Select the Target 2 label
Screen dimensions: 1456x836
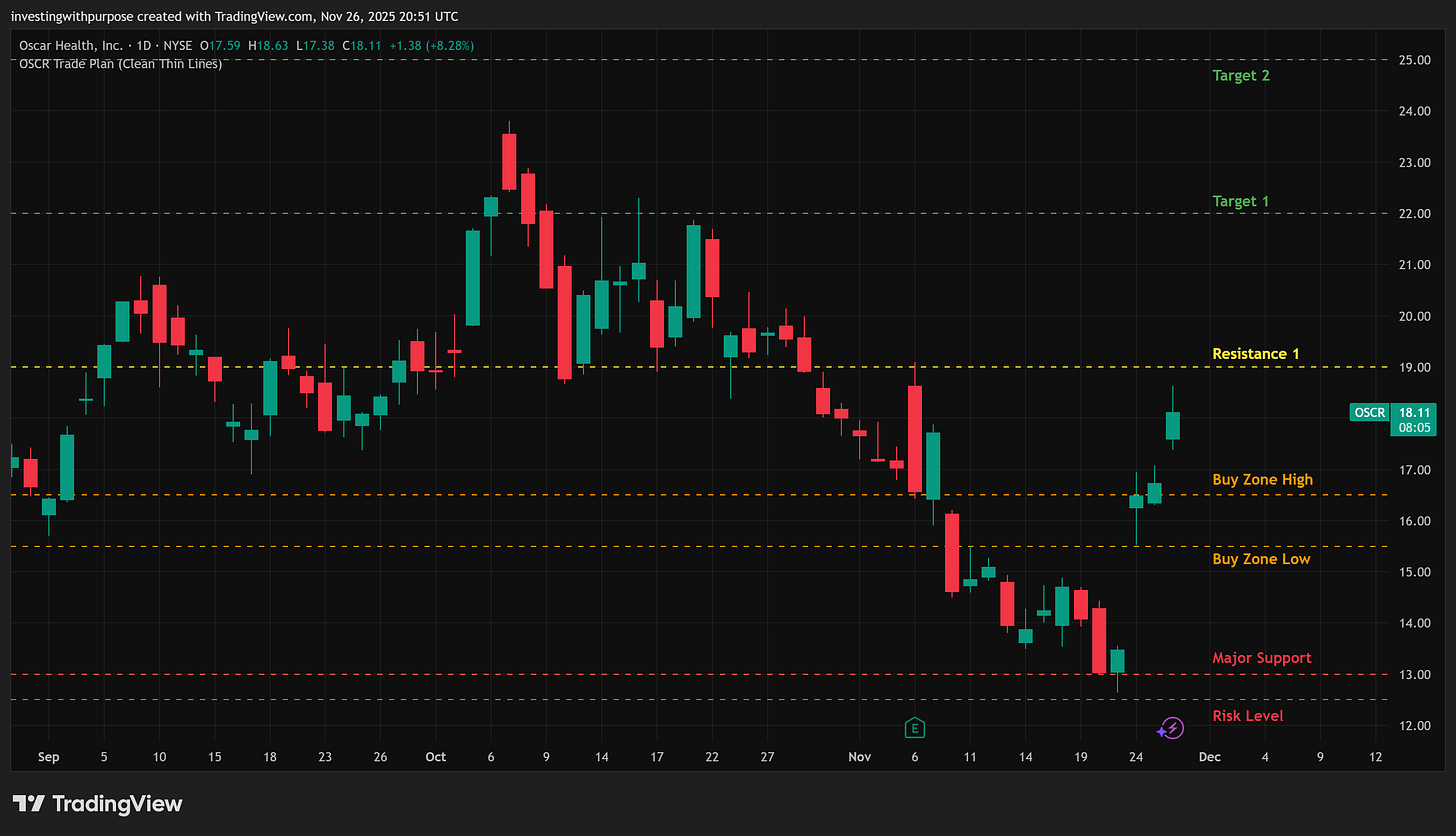pyautogui.click(x=1240, y=75)
